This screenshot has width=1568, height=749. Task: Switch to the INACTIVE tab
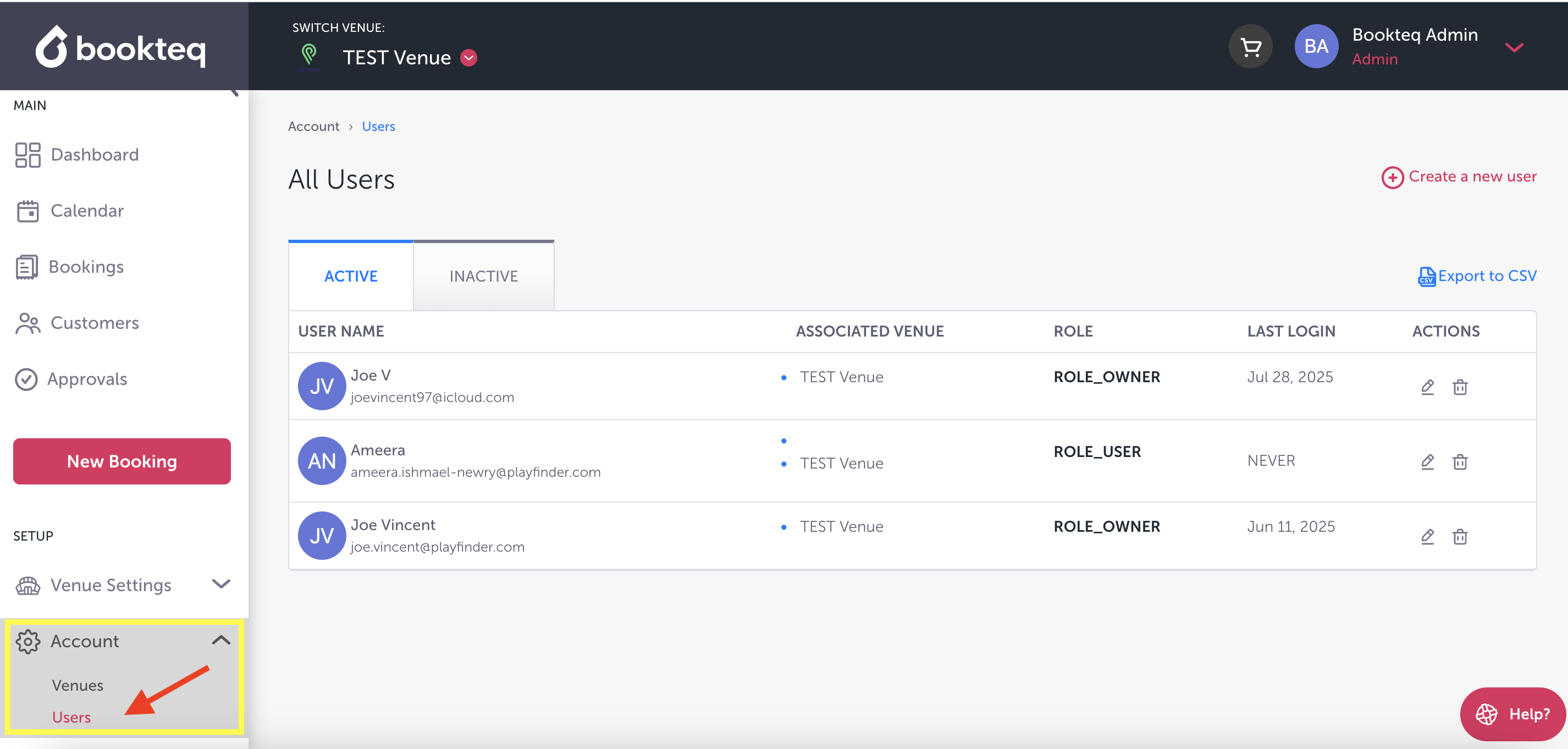click(x=483, y=276)
